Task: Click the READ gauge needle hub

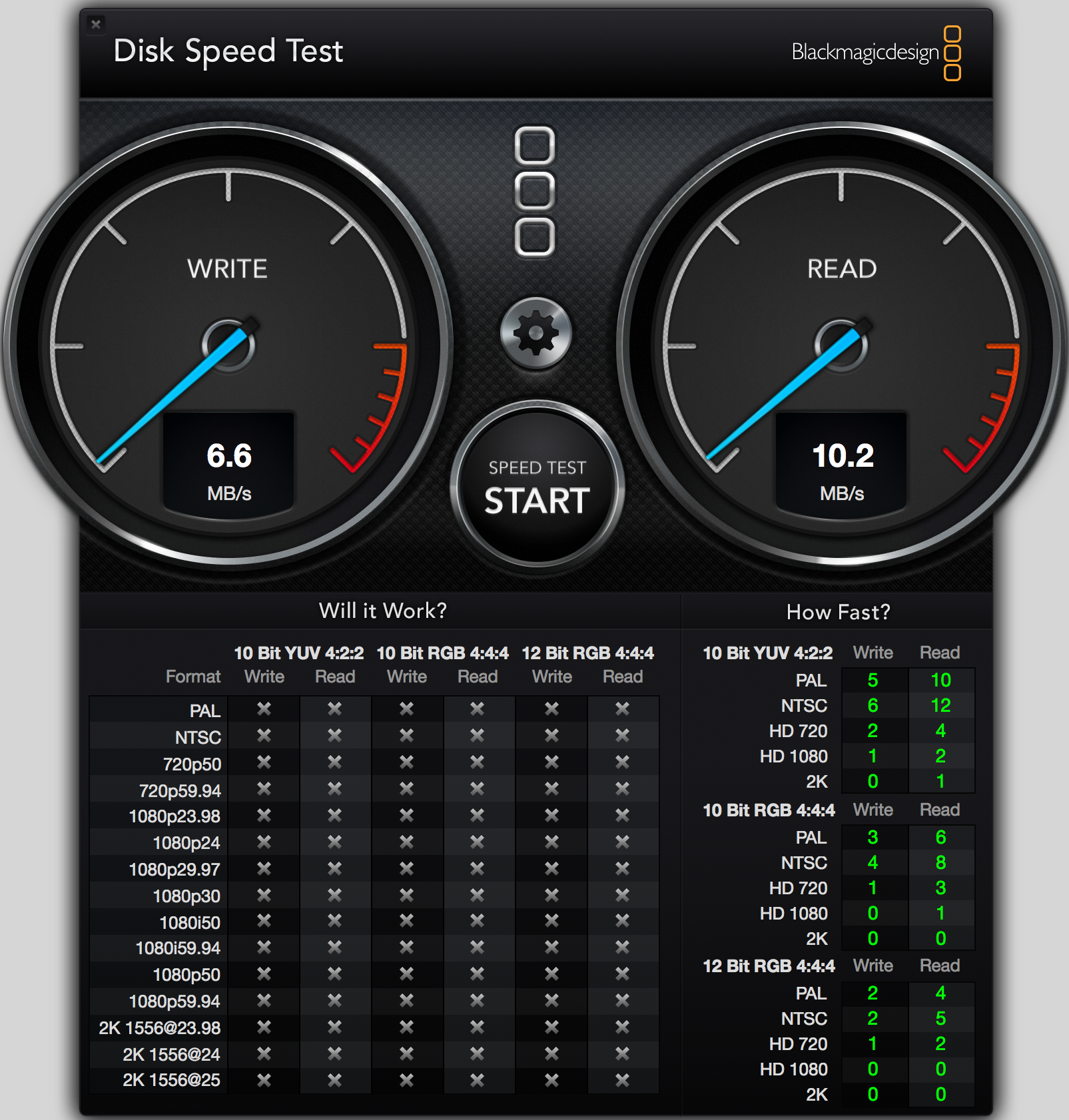Action: 841,345
